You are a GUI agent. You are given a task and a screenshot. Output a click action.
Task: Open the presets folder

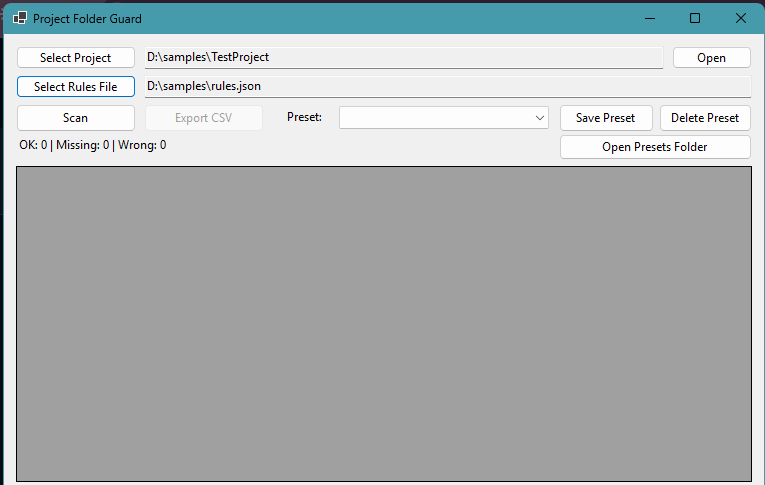coord(655,147)
